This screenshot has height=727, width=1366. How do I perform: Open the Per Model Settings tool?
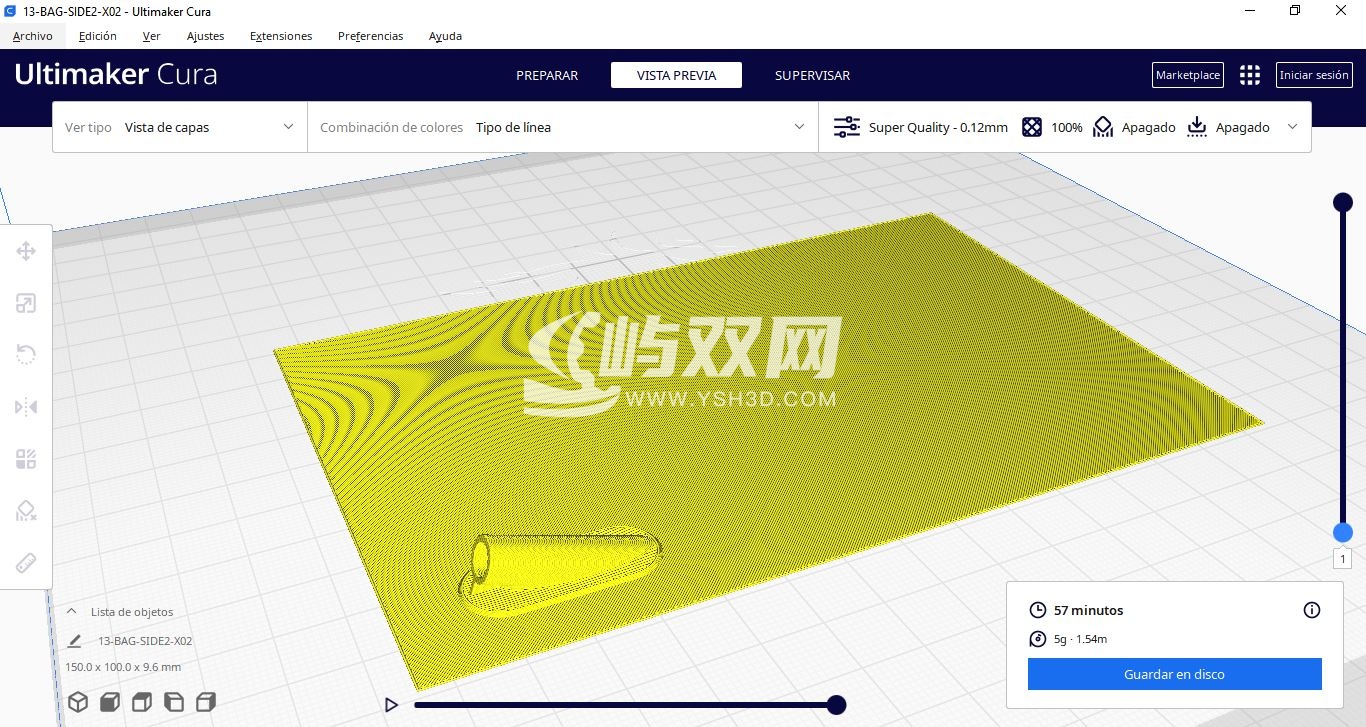(x=26, y=459)
